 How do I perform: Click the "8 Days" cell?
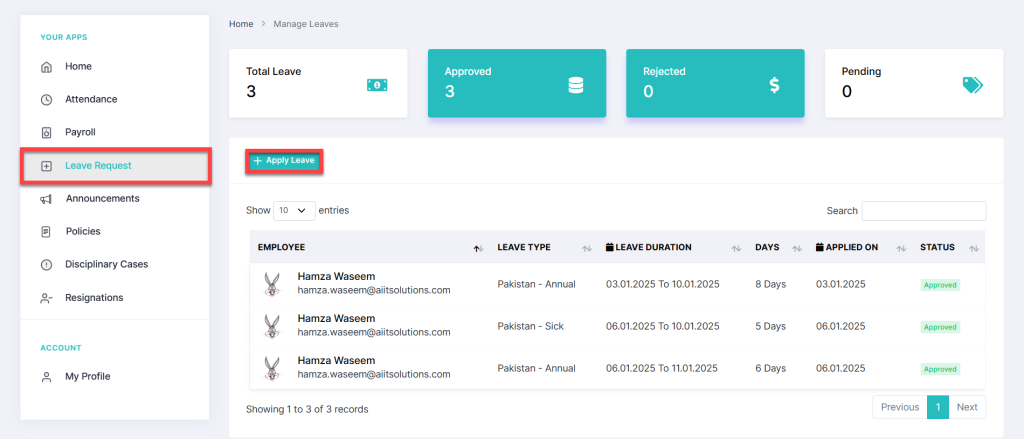tap(771, 284)
